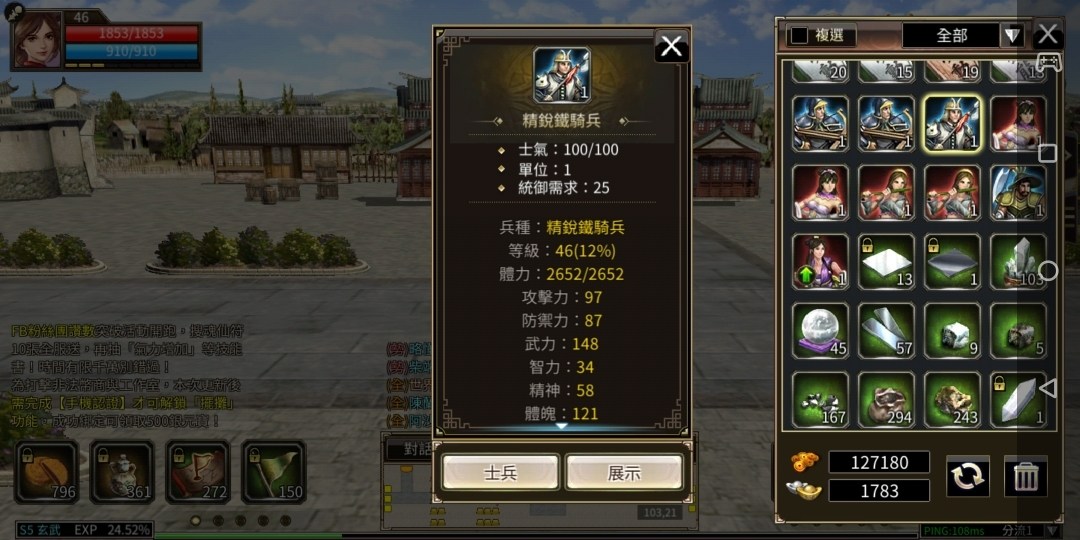Click the player character portrait avatar
Screen dimensions: 1080x540
37,39
